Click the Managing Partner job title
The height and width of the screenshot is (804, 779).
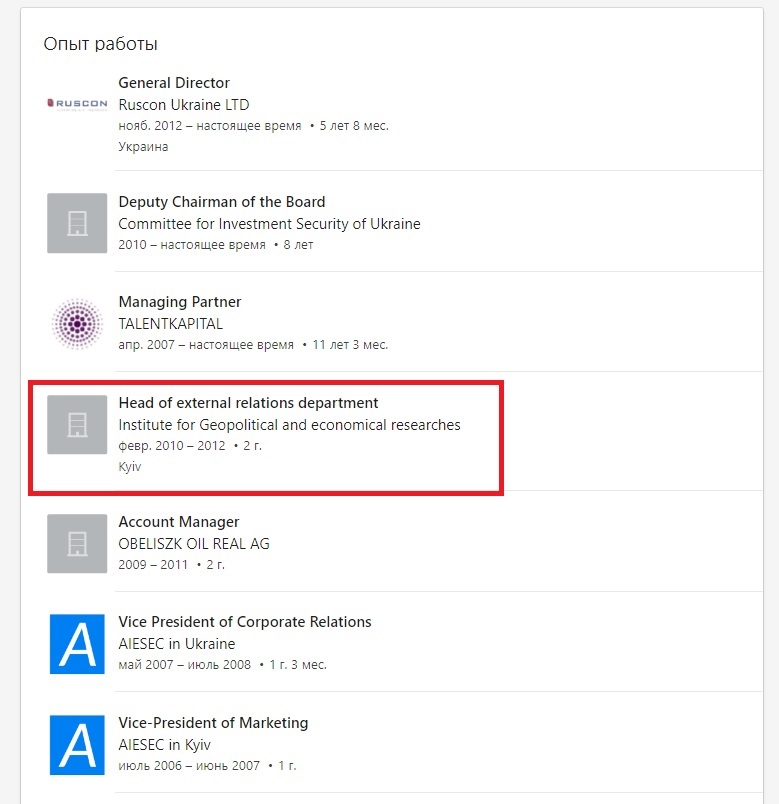(x=180, y=302)
